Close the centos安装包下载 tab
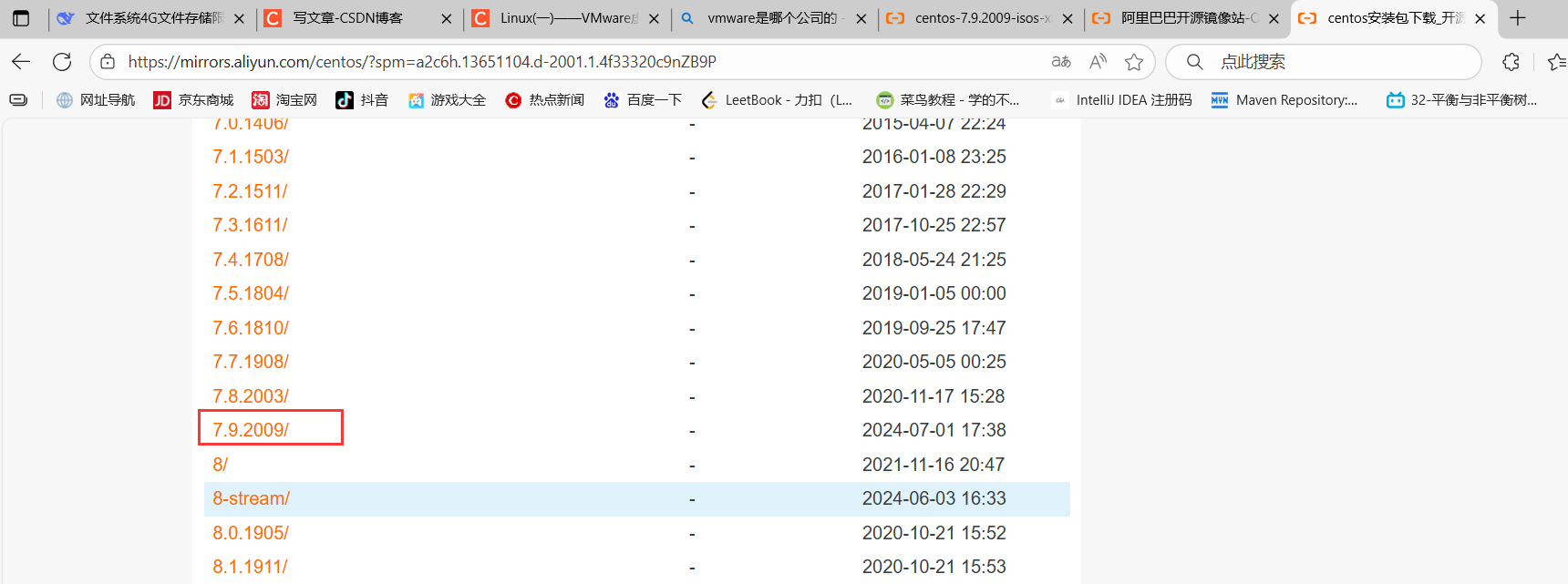The height and width of the screenshot is (584, 1568). pos(1480,18)
